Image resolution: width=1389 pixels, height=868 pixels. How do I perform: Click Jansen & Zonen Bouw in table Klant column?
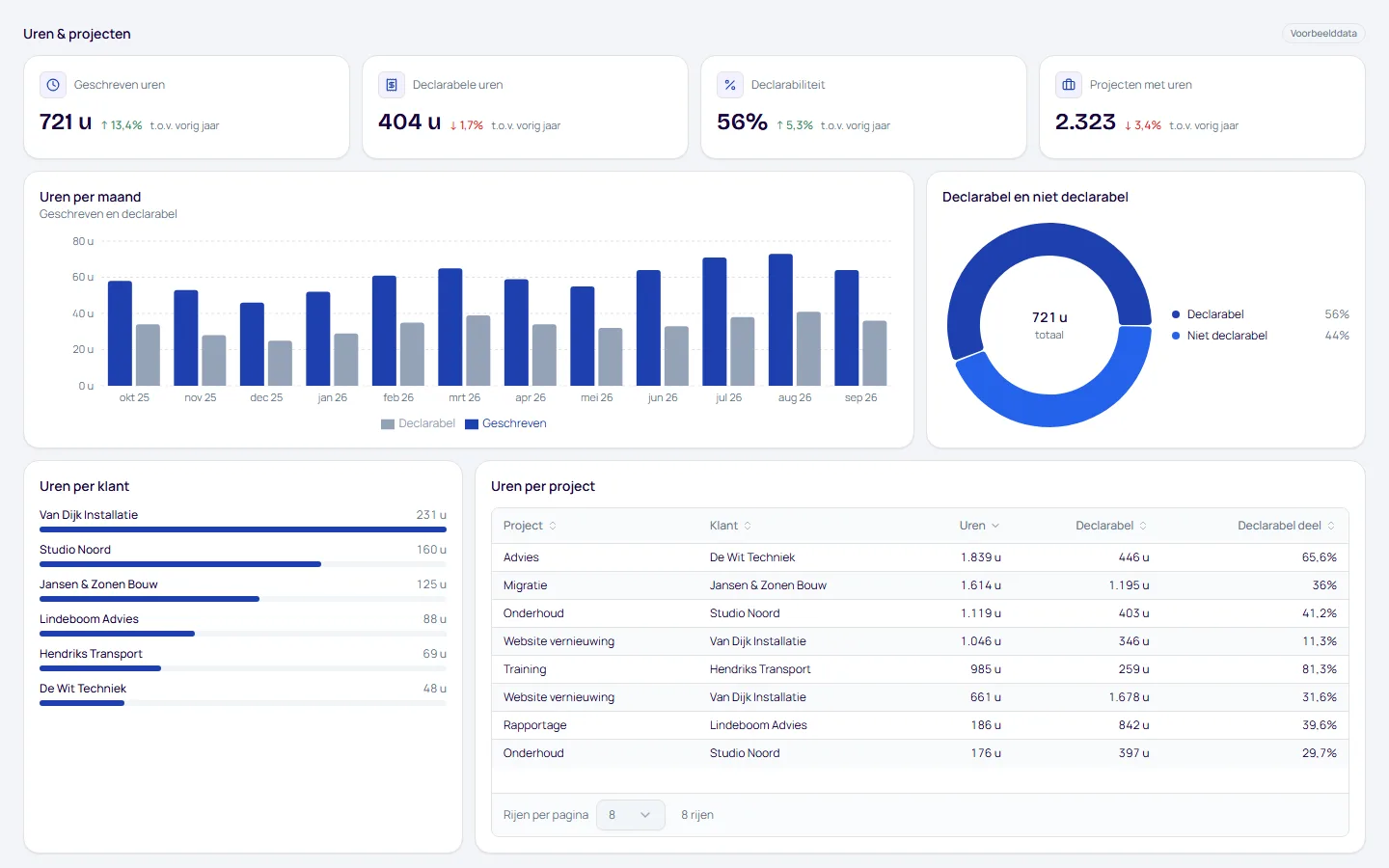click(768, 585)
